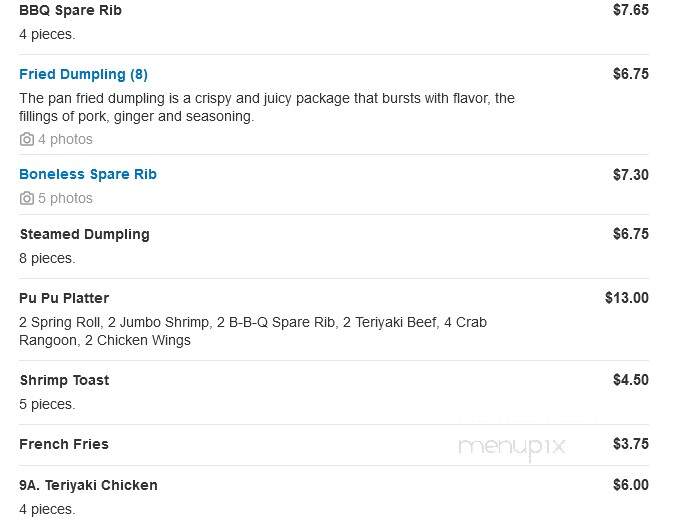
Task: Click the $7.30 Boneless Spare Rib price
Action: pyautogui.click(x=631, y=175)
